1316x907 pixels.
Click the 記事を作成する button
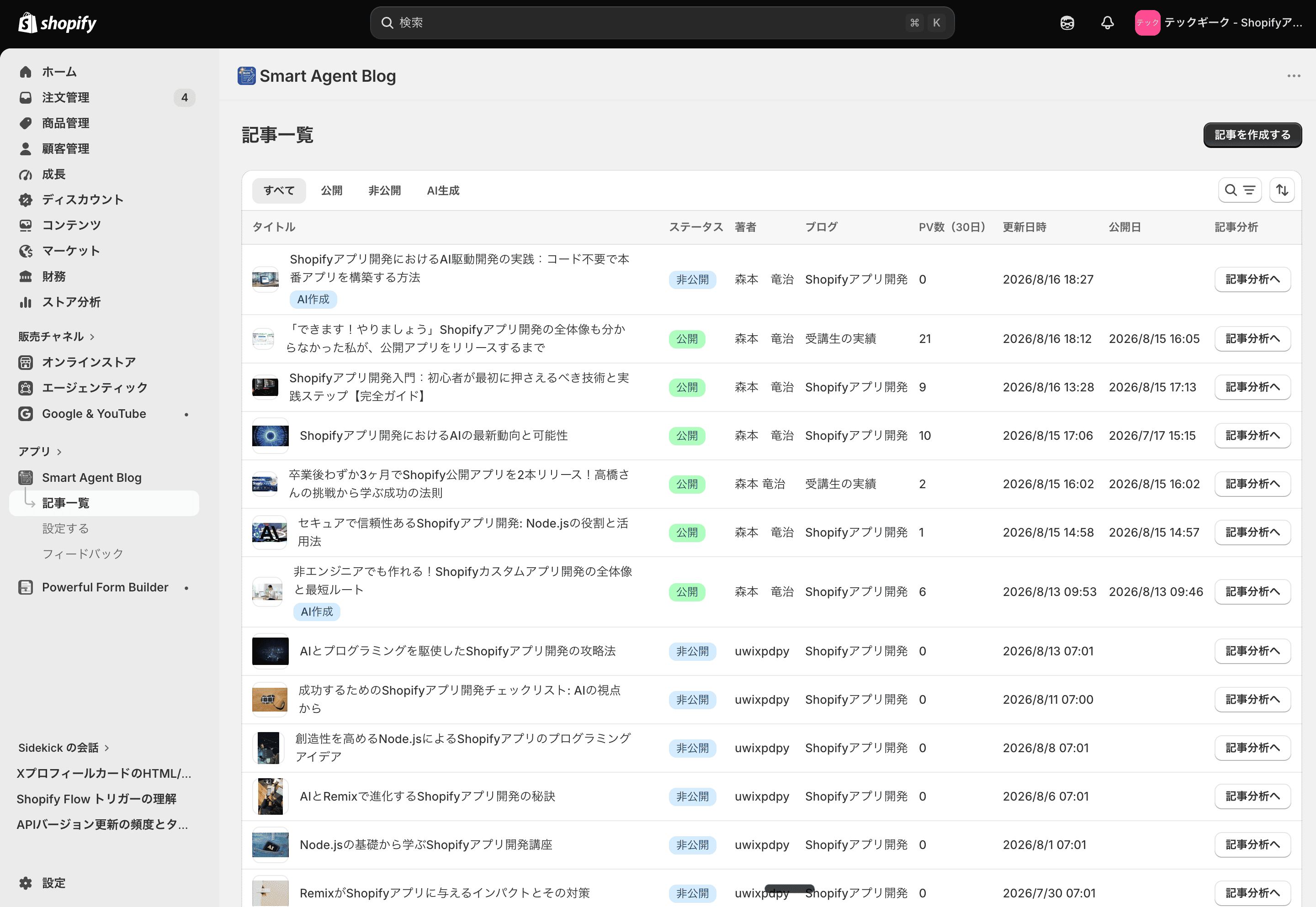tap(1252, 135)
